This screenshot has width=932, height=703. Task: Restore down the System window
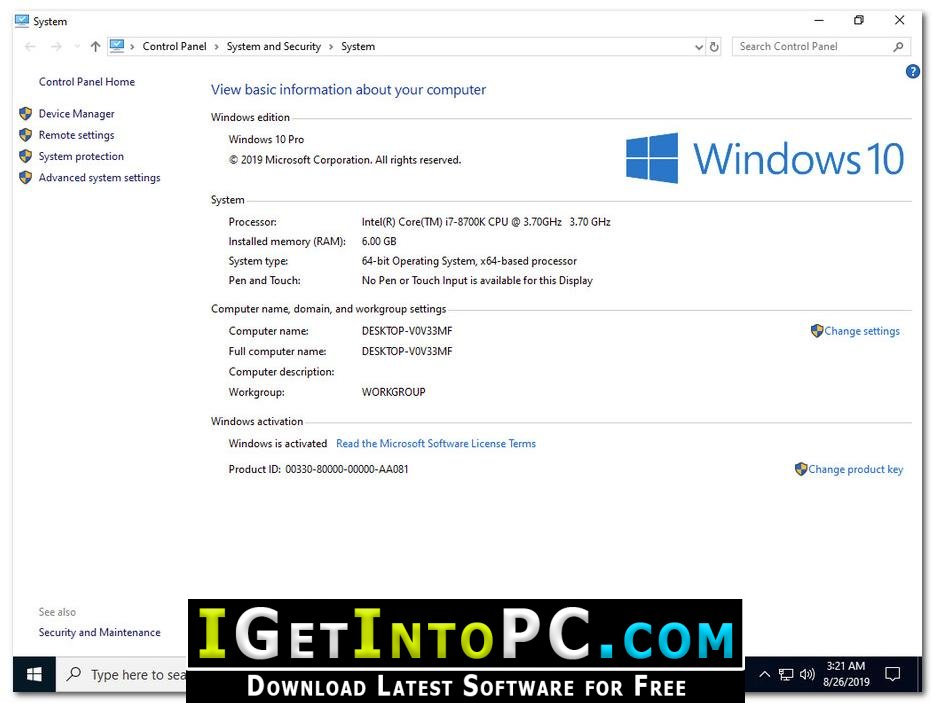pyautogui.click(x=858, y=20)
